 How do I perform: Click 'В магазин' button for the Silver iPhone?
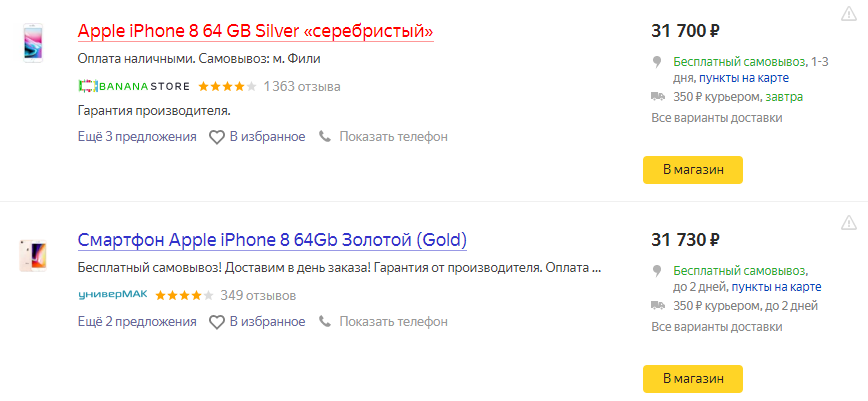[x=693, y=170]
